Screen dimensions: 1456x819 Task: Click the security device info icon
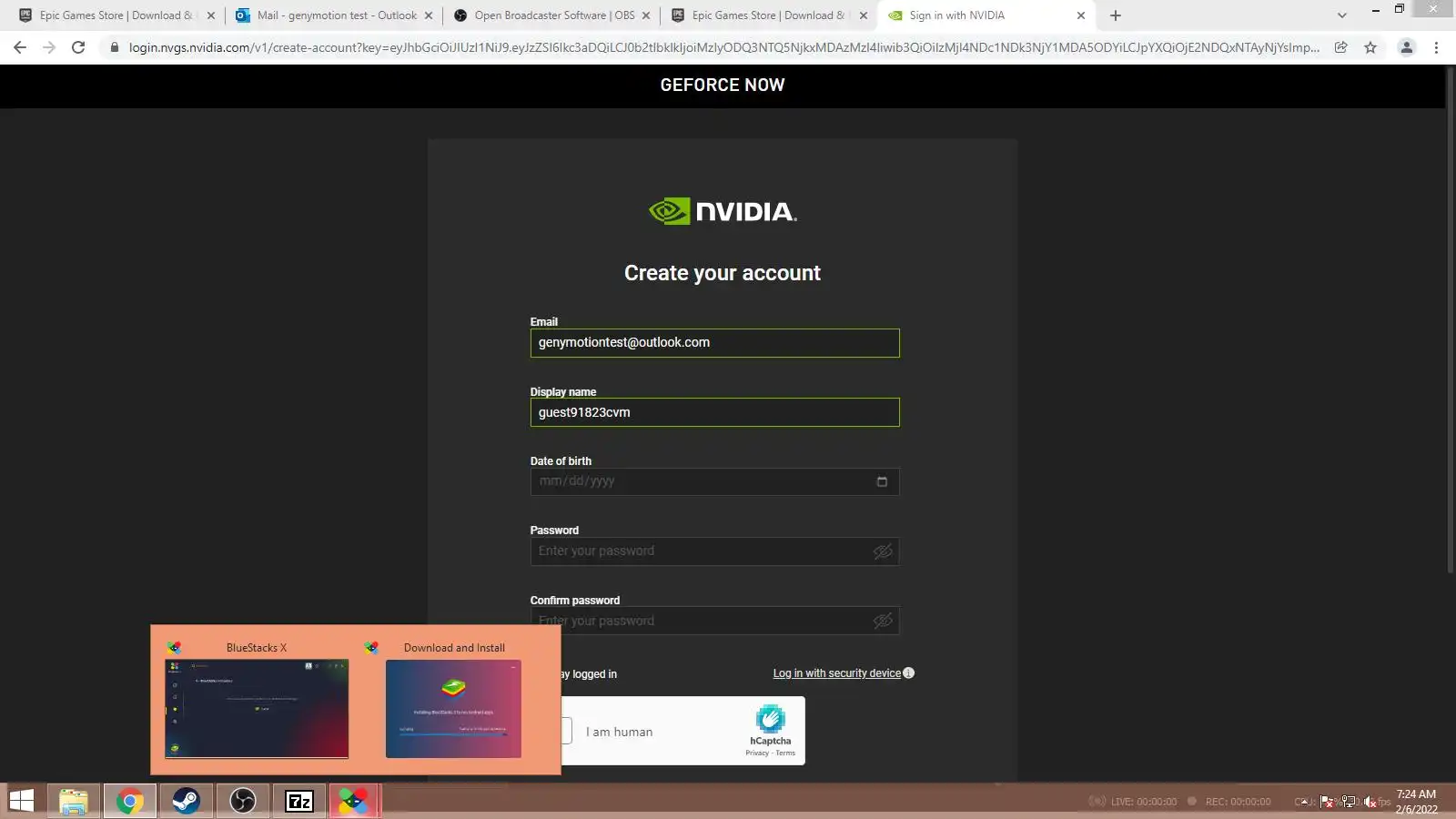[x=908, y=673]
